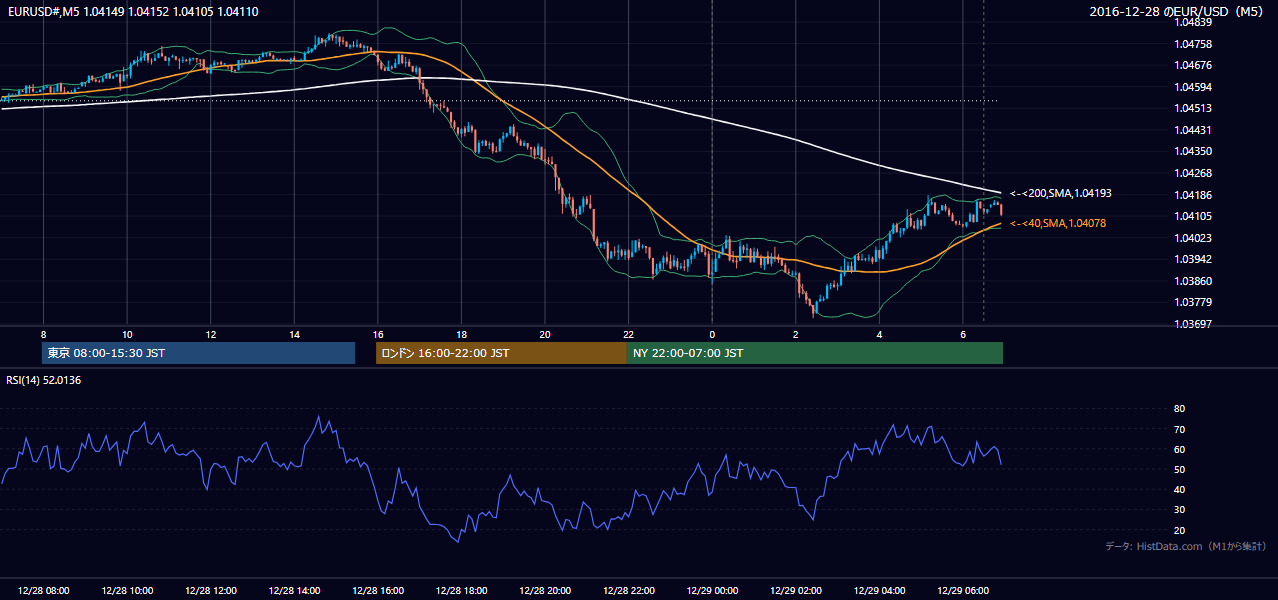The width and height of the screenshot is (1278, 600).
Task: Click hour label 2 under the price chart
Action: pyautogui.click(x=795, y=334)
